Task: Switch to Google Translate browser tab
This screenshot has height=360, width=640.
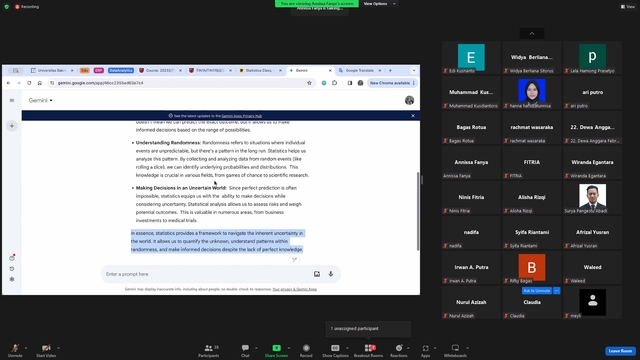Action: (x=360, y=71)
